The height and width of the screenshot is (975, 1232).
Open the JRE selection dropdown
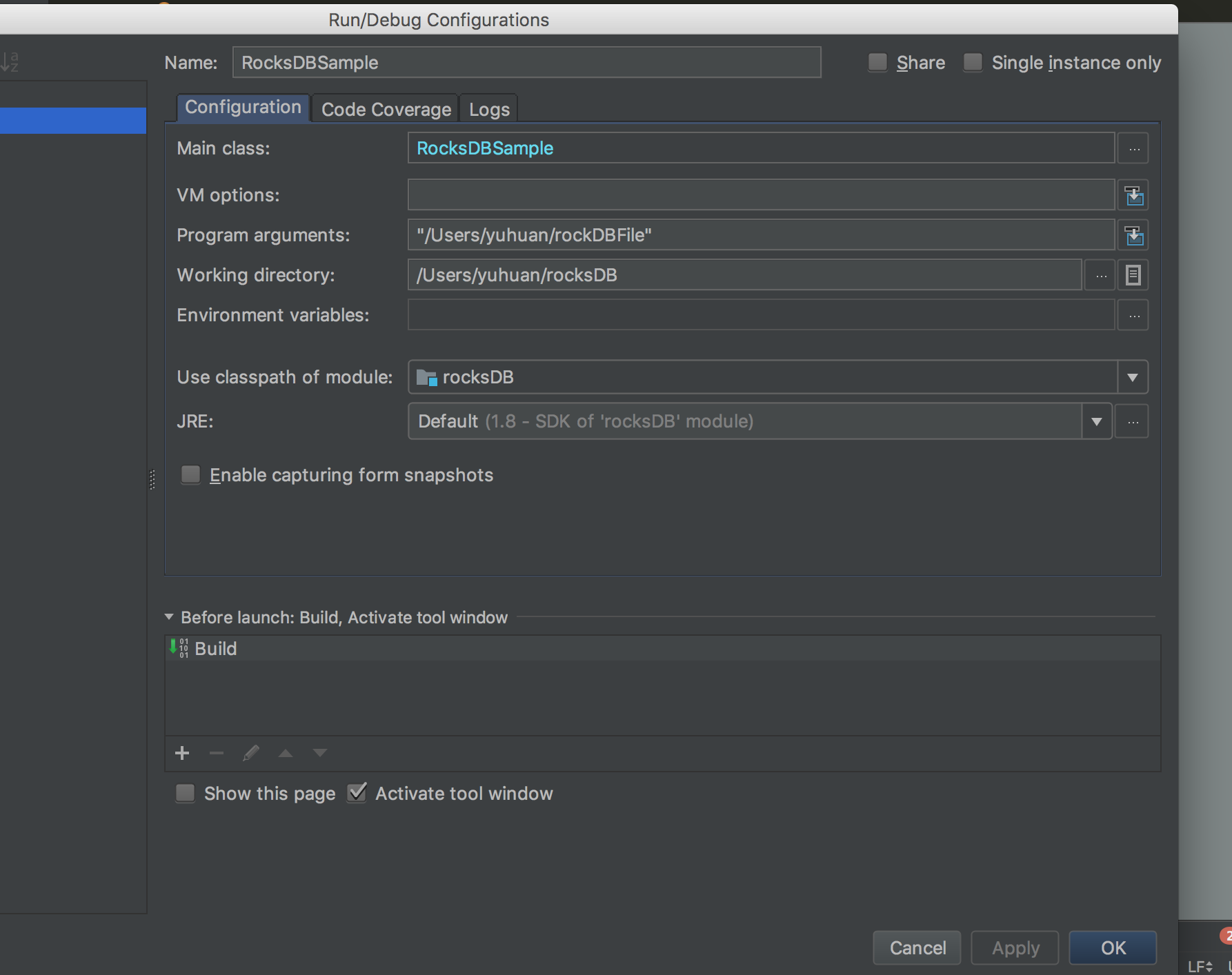tap(1096, 421)
